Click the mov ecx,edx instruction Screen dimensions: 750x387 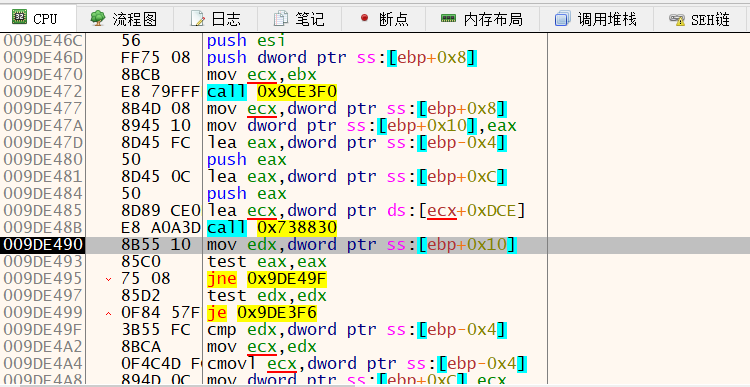point(262,347)
